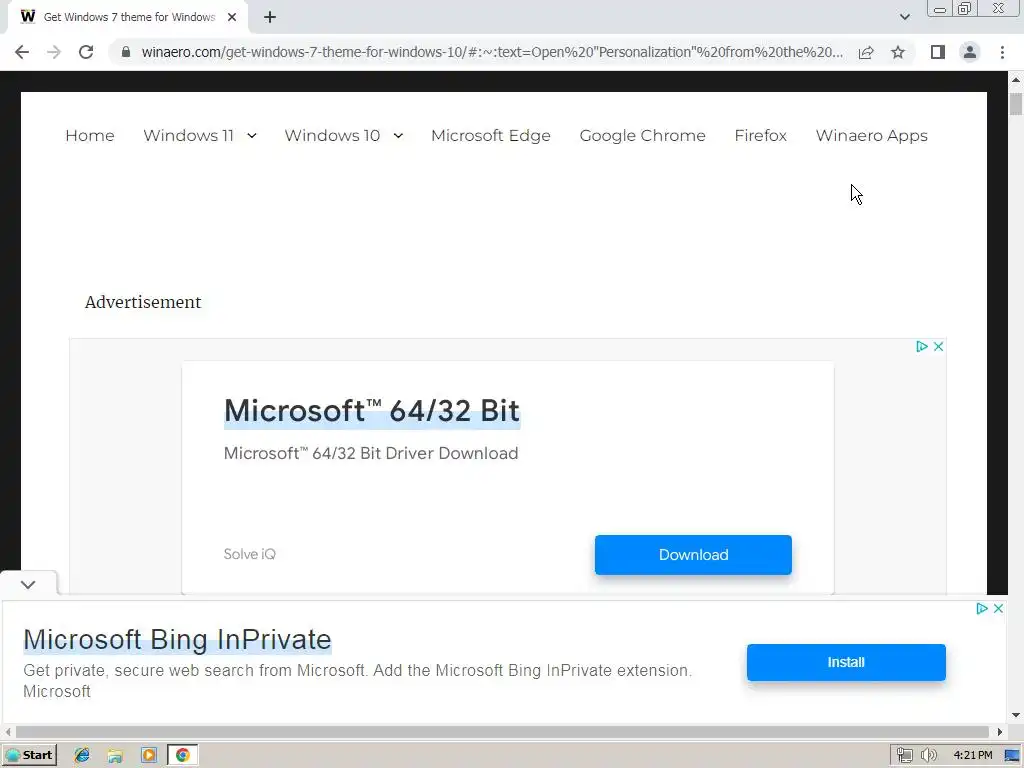The image size is (1024, 768).
Task: Close the Winaero tab
Action: (232, 17)
